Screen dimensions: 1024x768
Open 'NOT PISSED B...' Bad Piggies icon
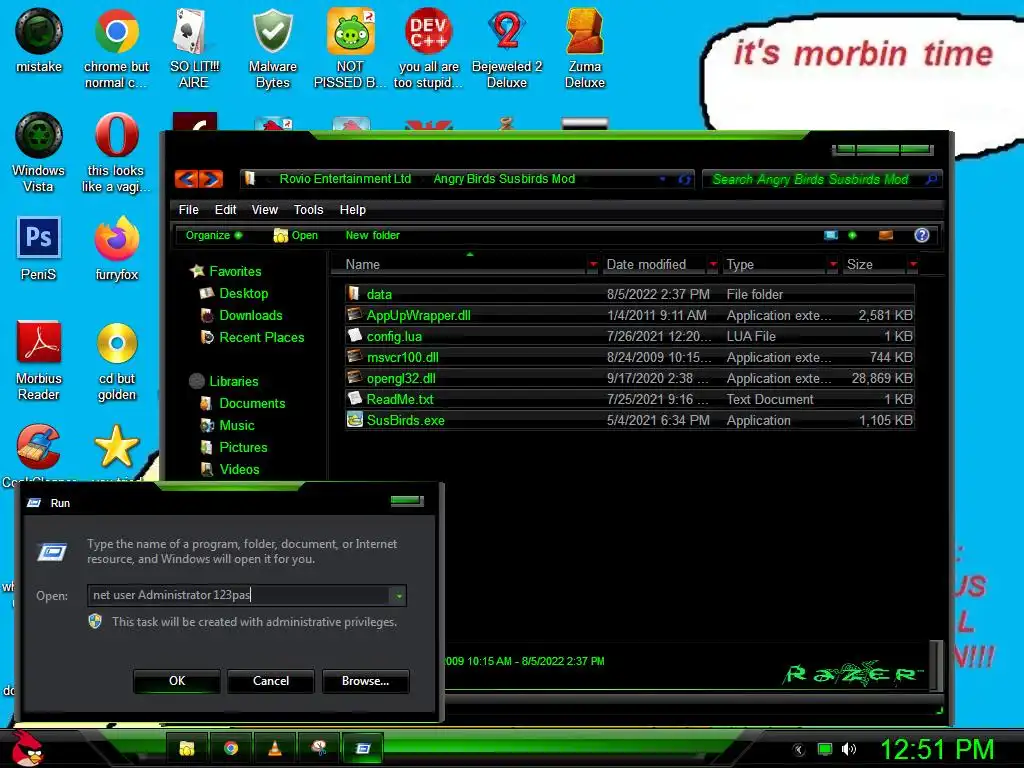pos(350,48)
